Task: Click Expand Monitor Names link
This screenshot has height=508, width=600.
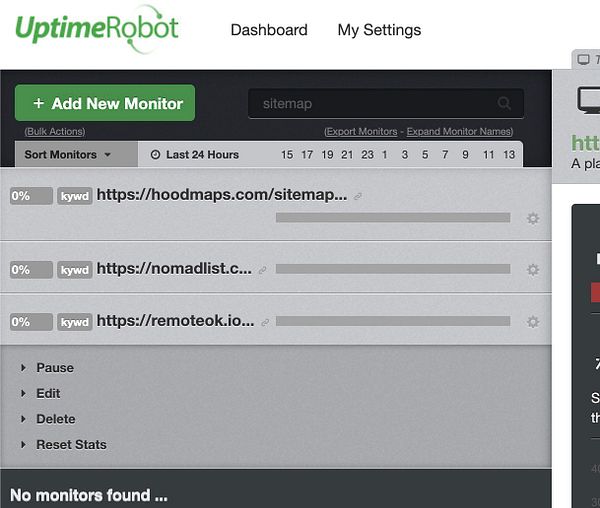Action: [460, 132]
